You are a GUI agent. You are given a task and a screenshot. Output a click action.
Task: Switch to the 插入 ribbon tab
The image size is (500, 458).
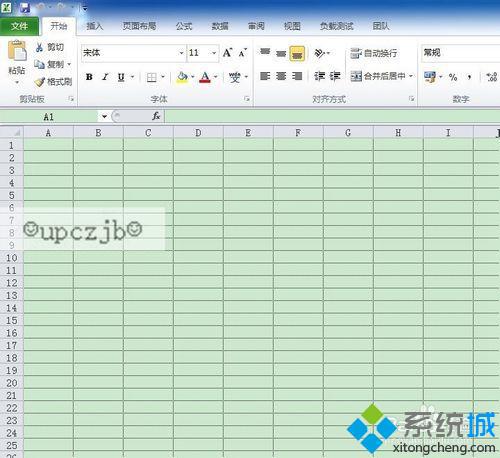point(95,26)
